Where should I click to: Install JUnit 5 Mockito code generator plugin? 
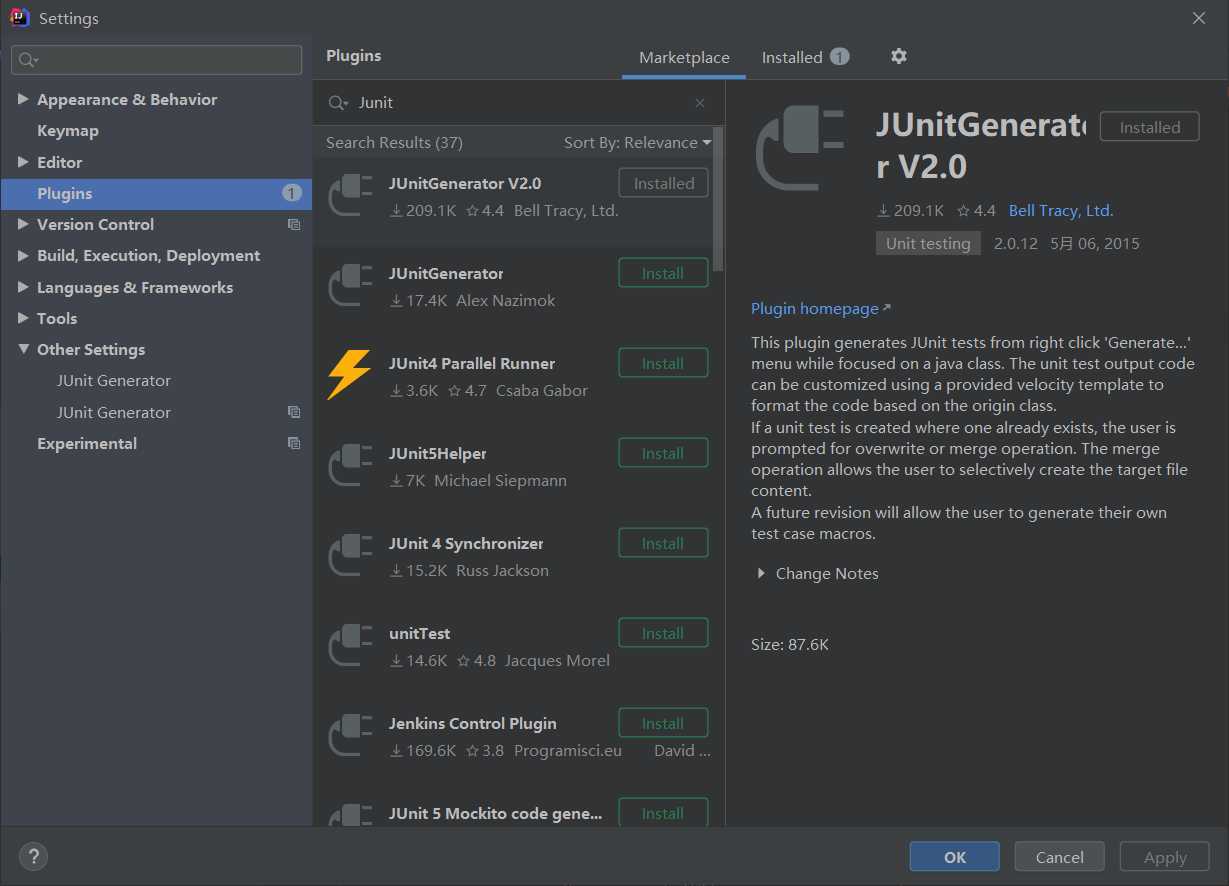(x=663, y=812)
